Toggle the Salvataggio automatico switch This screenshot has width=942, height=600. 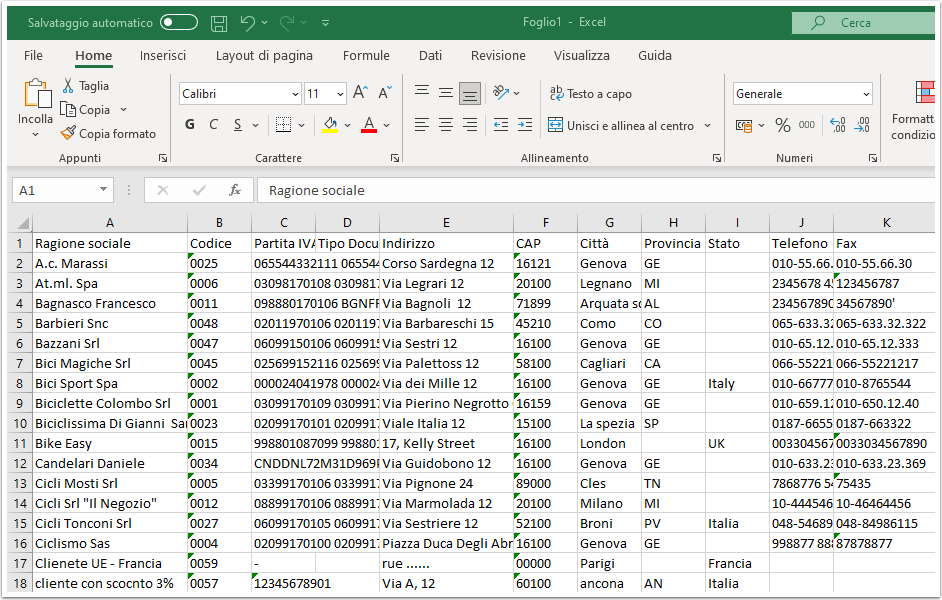coord(178,23)
